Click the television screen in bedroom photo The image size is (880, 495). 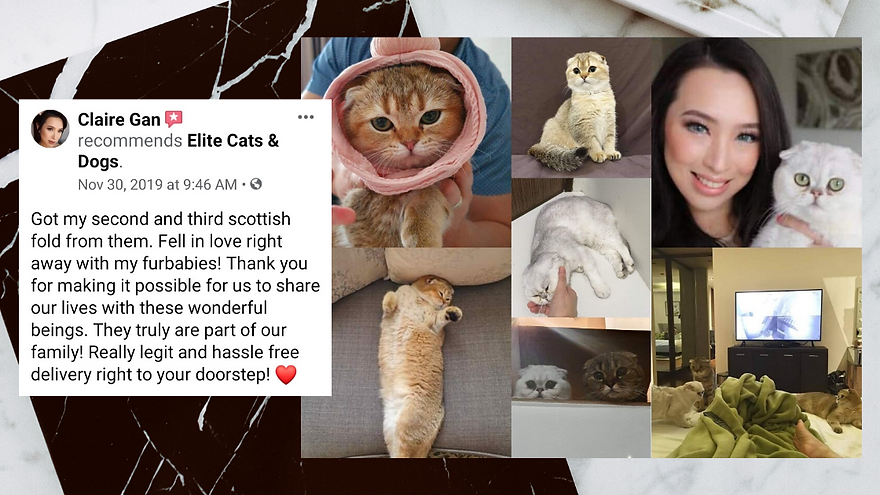pyautogui.click(x=778, y=315)
